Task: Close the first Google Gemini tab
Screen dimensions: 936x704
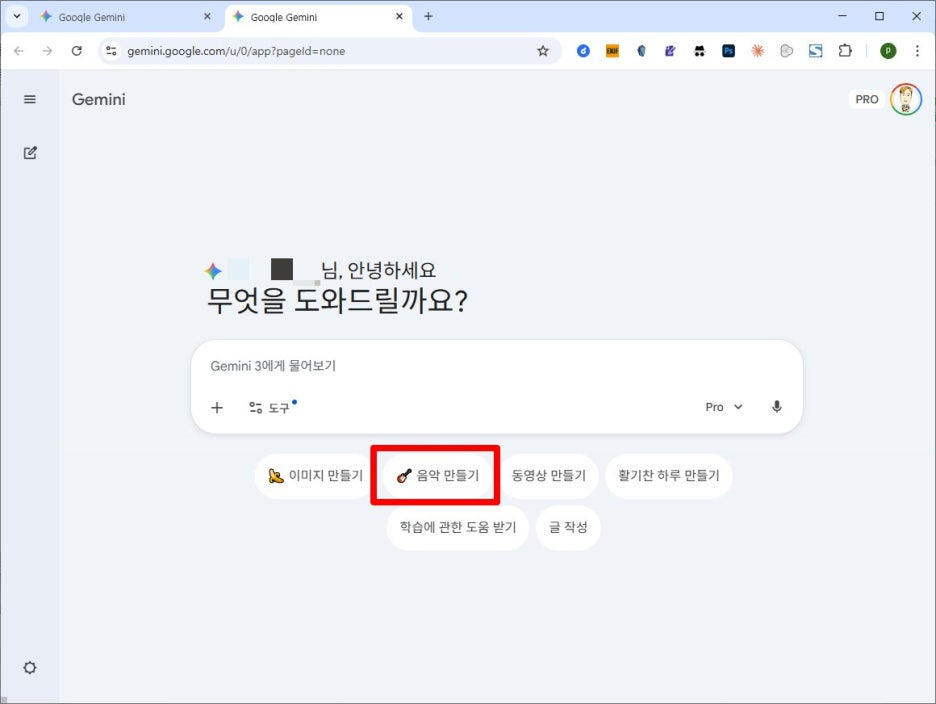Action: [x=207, y=17]
